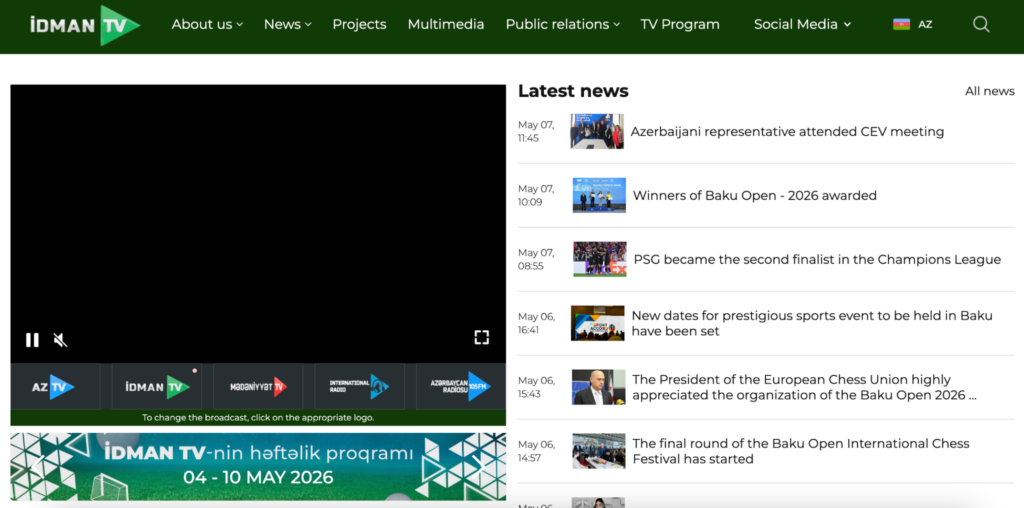Image resolution: width=1024 pixels, height=508 pixels.
Task: Click the Azerbaijan flag language icon
Action: [901, 25]
